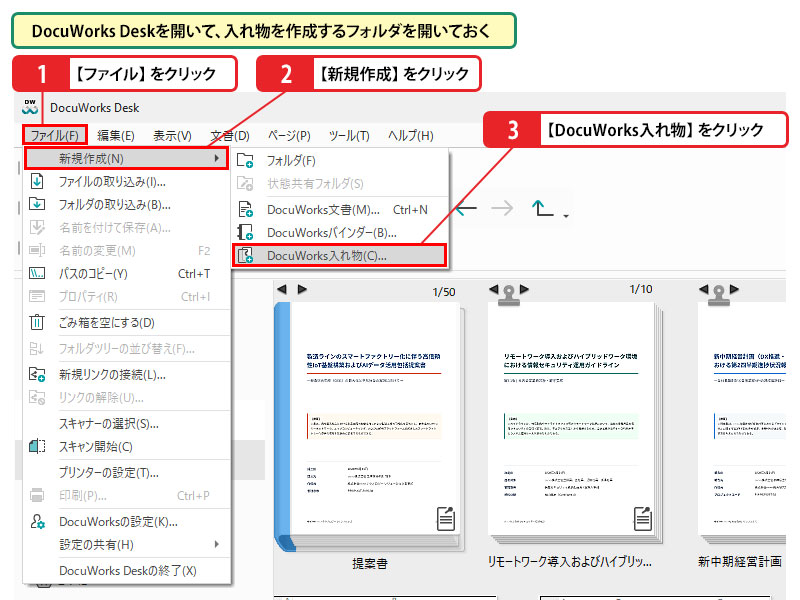Click container icon beside DocuWorks入れ物
Screen dimensions: 800x600
[x=245, y=255]
